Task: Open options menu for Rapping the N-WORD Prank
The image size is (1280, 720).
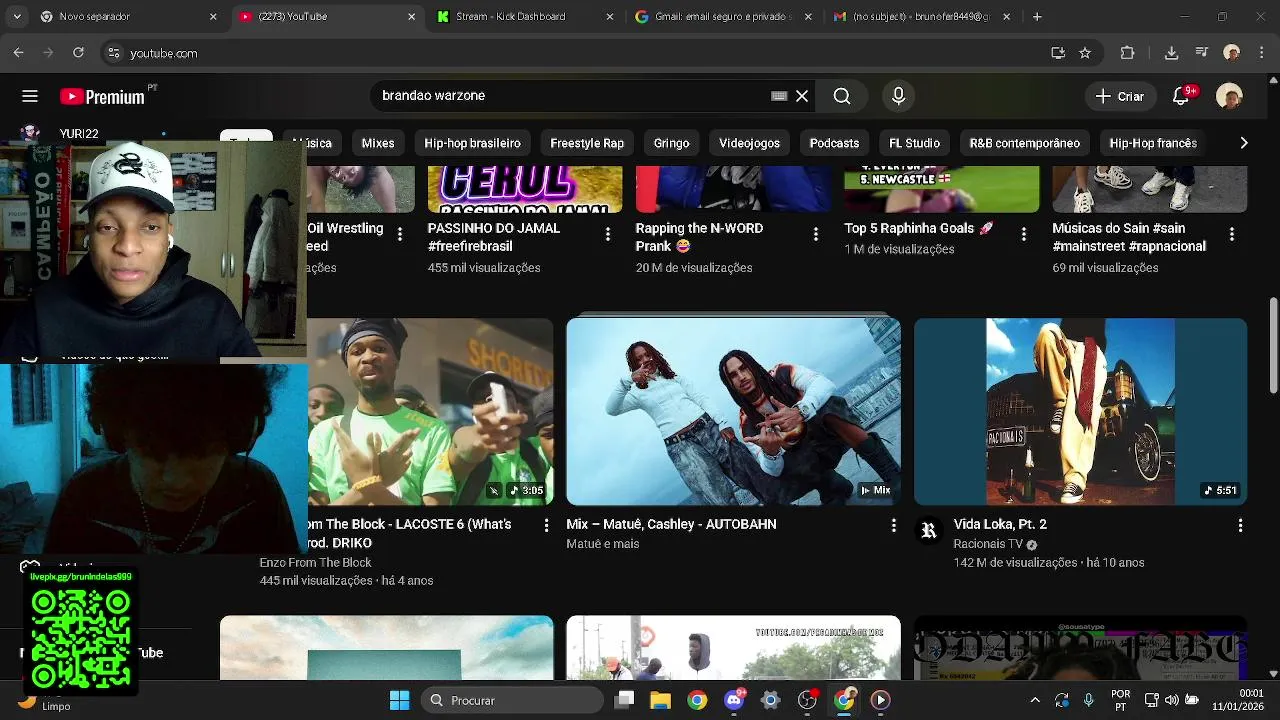Action: (815, 234)
